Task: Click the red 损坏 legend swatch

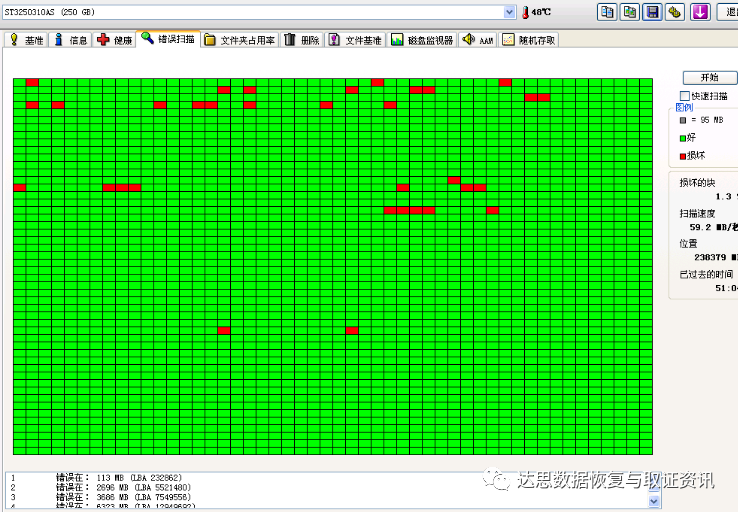Action: coord(682,156)
